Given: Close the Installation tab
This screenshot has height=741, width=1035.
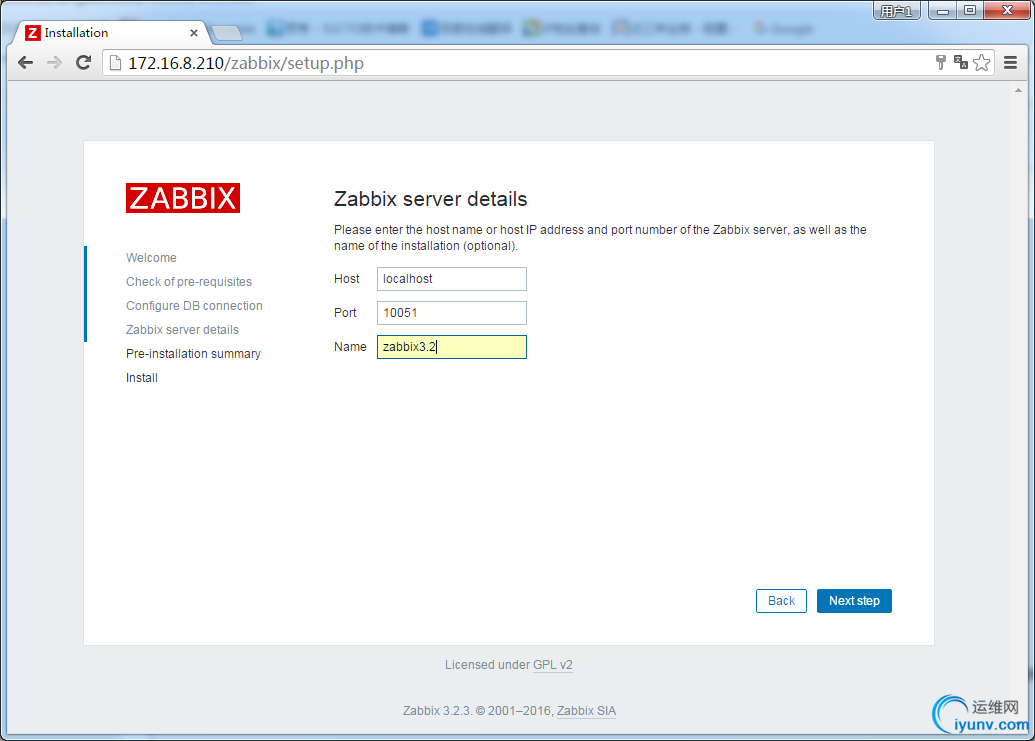Looking at the screenshot, I should [193, 33].
